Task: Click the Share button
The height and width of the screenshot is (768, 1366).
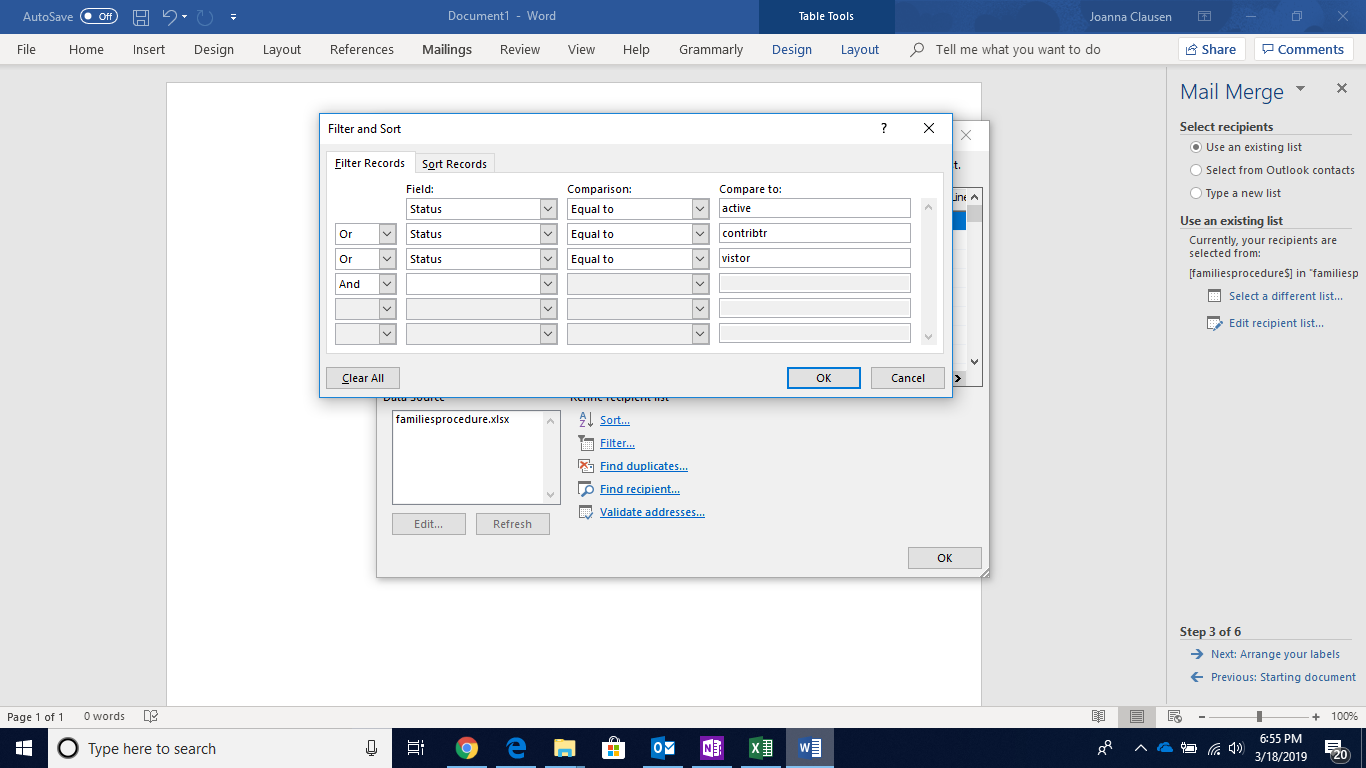Action: click(1212, 49)
